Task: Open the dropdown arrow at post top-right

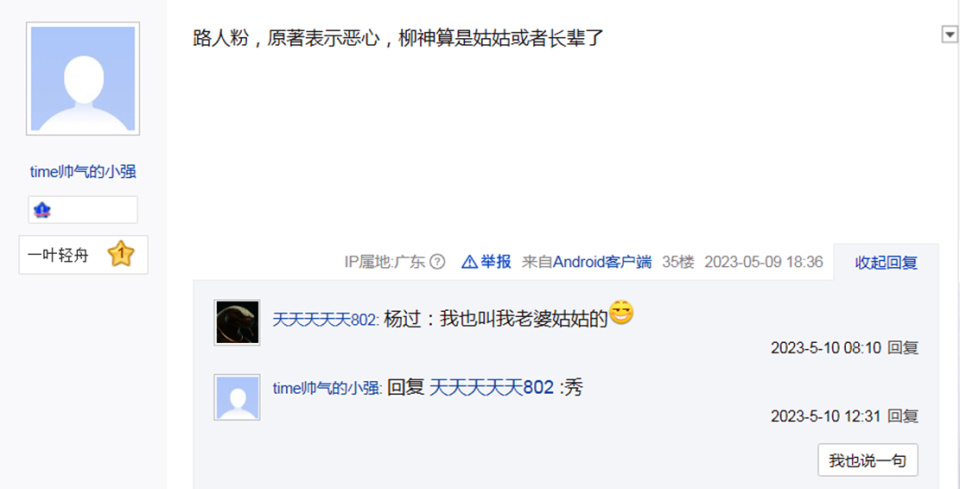Action: pyautogui.click(x=949, y=34)
